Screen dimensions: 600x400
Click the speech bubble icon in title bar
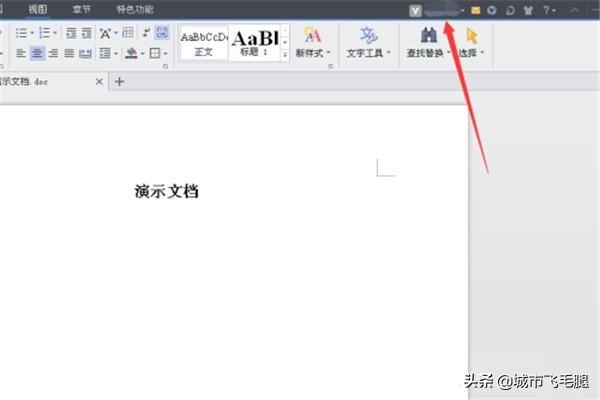click(510, 10)
